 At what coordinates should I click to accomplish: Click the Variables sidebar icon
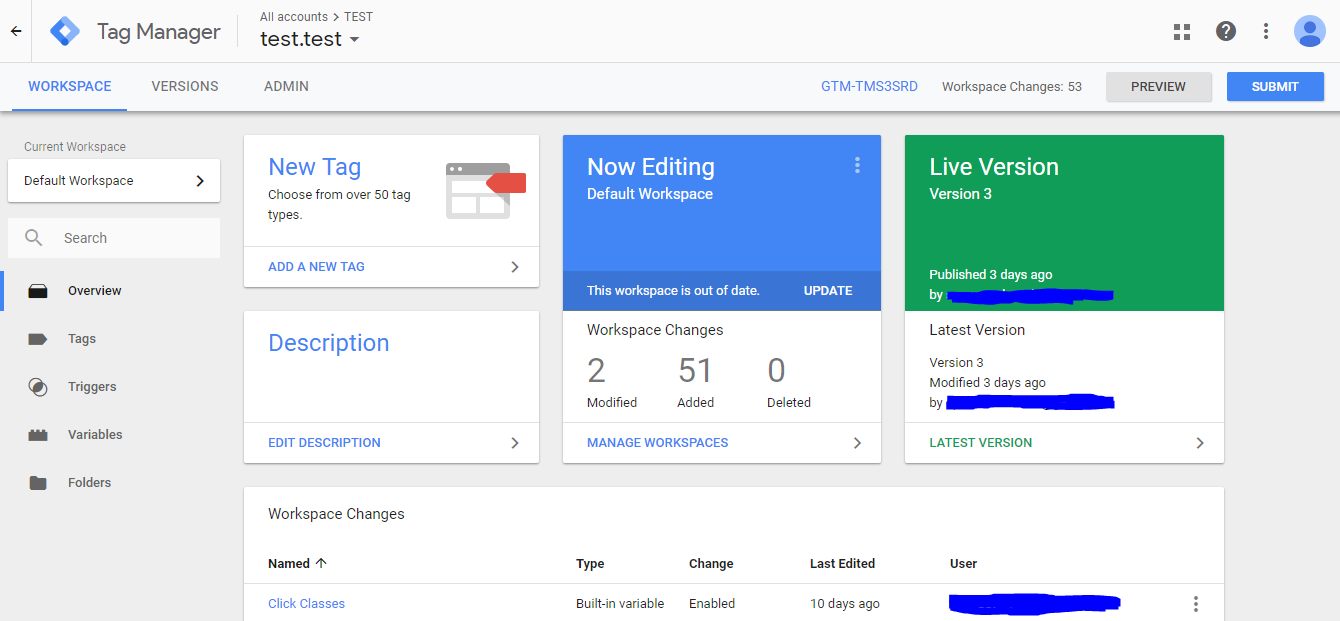[x=38, y=435]
